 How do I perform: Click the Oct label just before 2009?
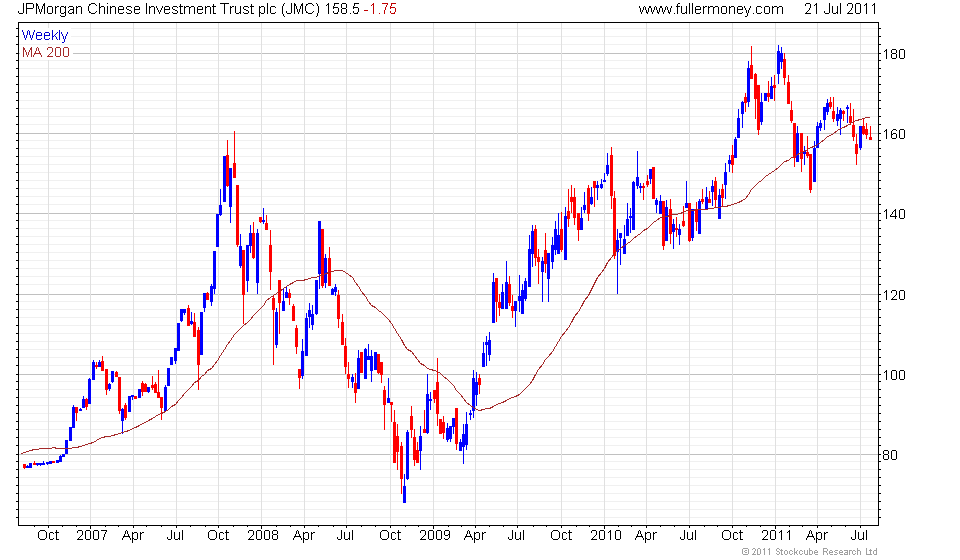coord(391,535)
